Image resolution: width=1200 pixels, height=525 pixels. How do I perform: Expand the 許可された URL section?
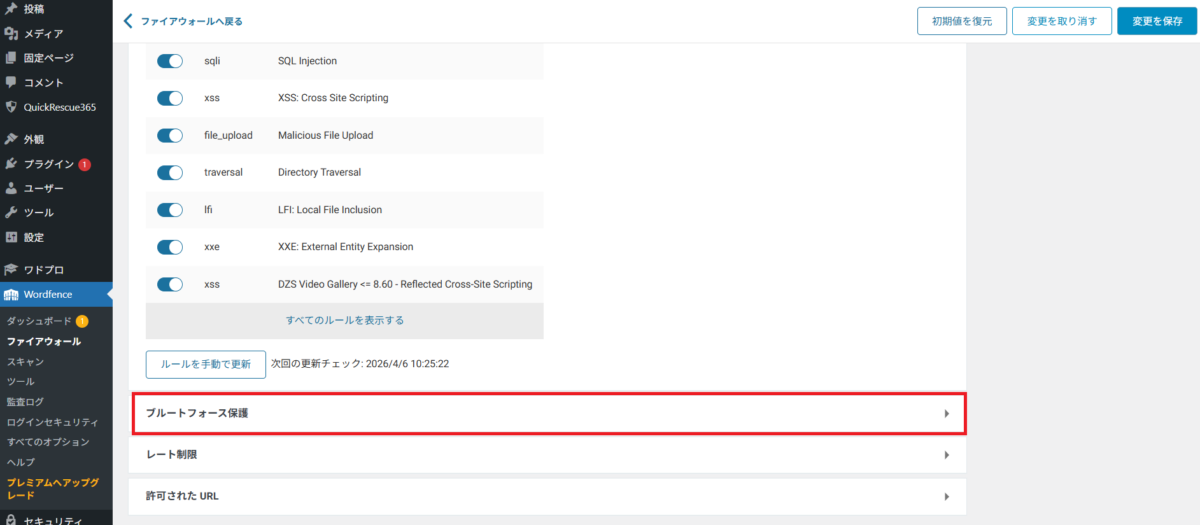[548, 496]
